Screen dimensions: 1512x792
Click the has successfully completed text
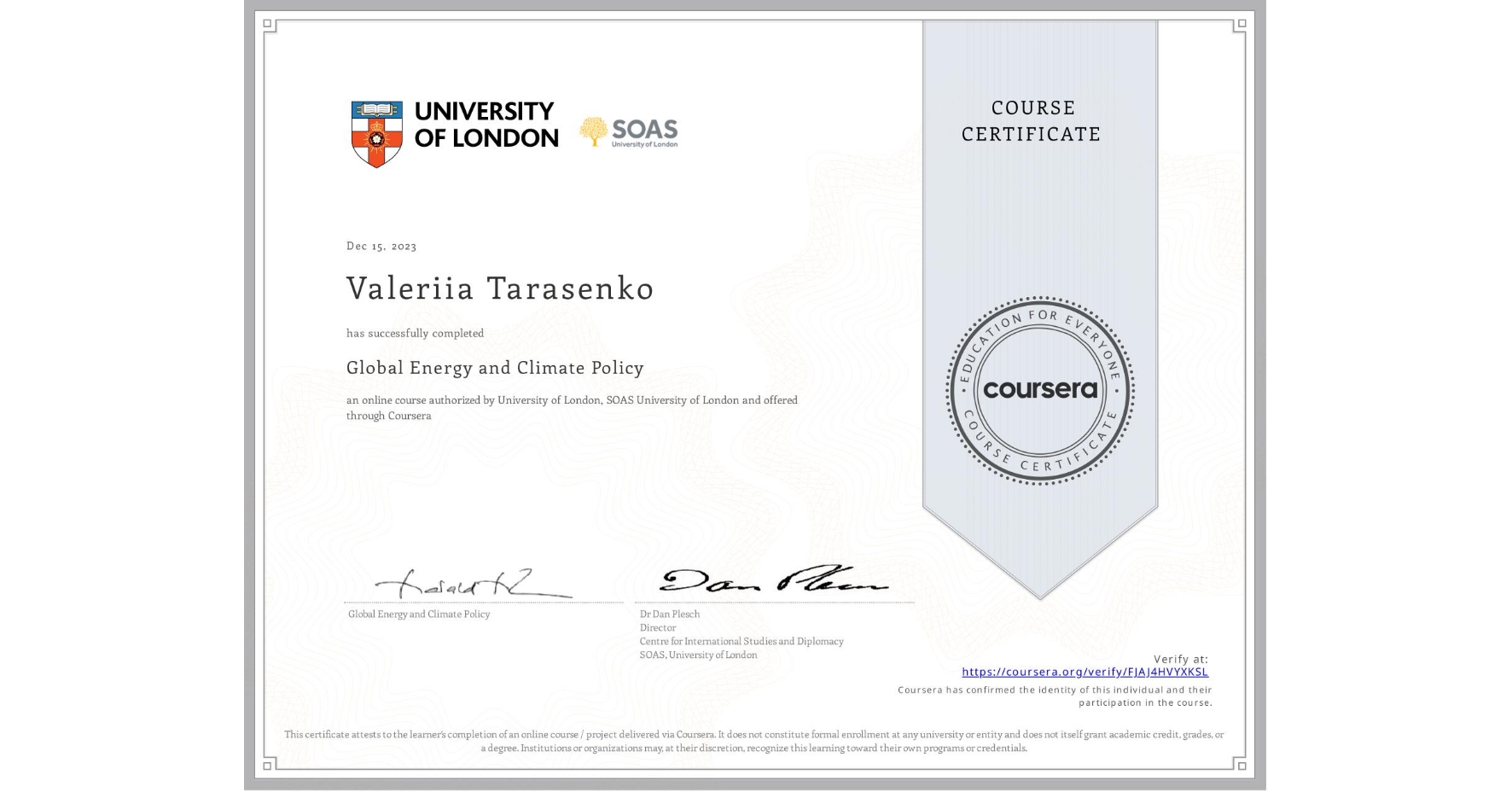(x=414, y=333)
